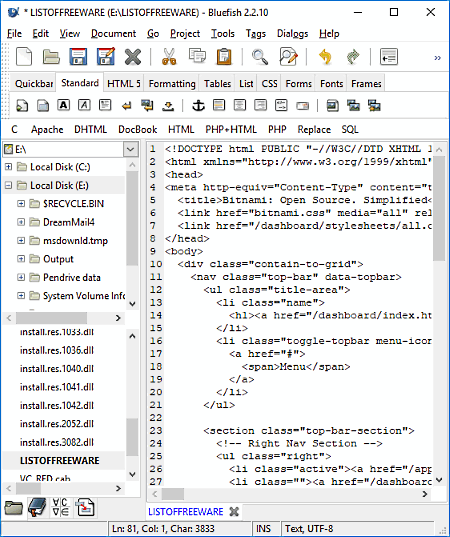
Task: Insert anchor using the anchor icon
Action: tap(198, 105)
